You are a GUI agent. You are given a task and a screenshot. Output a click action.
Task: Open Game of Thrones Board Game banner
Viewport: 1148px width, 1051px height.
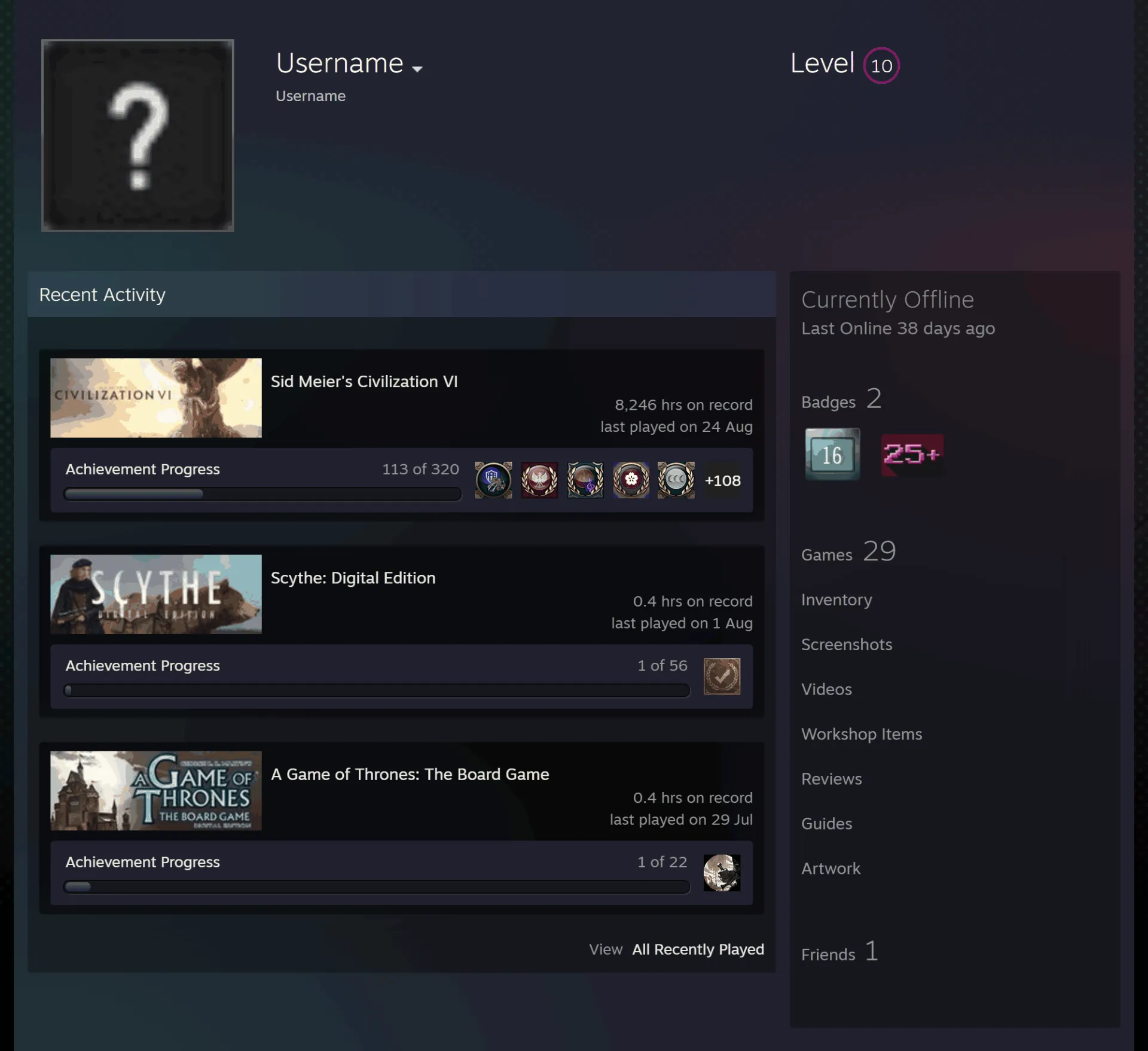(x=156, y=791)
